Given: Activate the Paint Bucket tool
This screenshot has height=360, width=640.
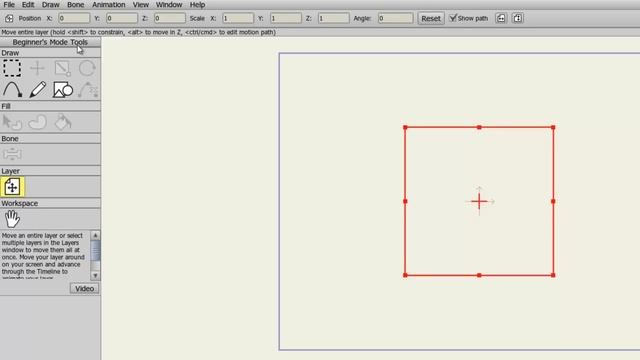Looking at the screenshot, I should (x=63, y=122).
